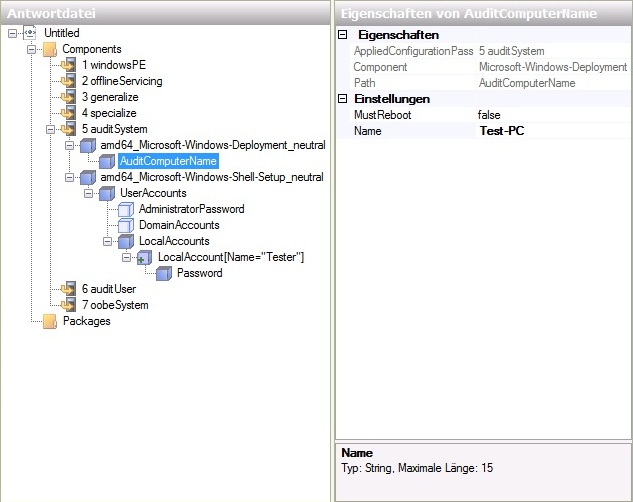Viewport: 633px width, 502px height.
Task: Select the AuditComputerName setting
Action: [169, 161]
